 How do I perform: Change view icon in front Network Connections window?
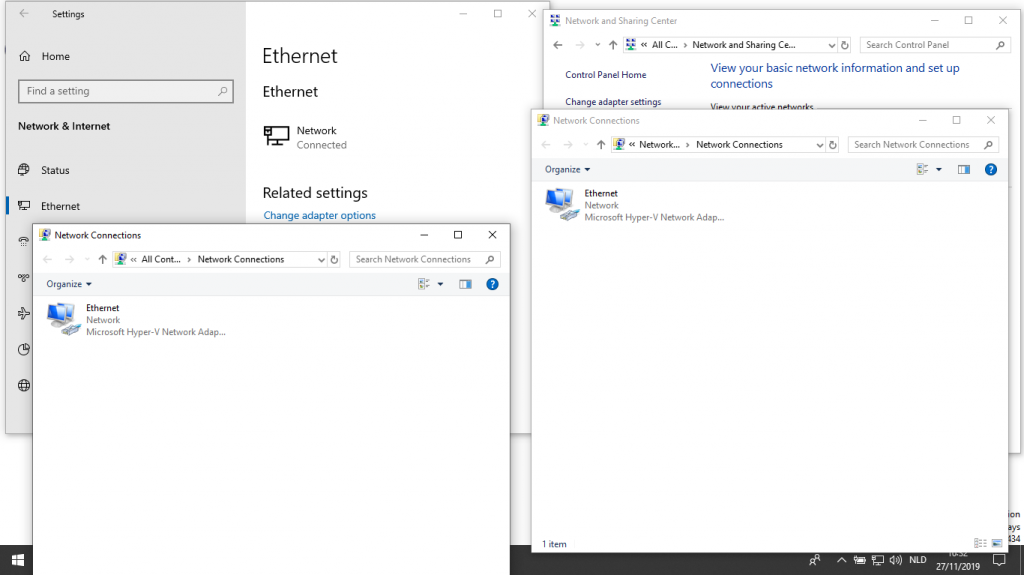coord(424,284)
